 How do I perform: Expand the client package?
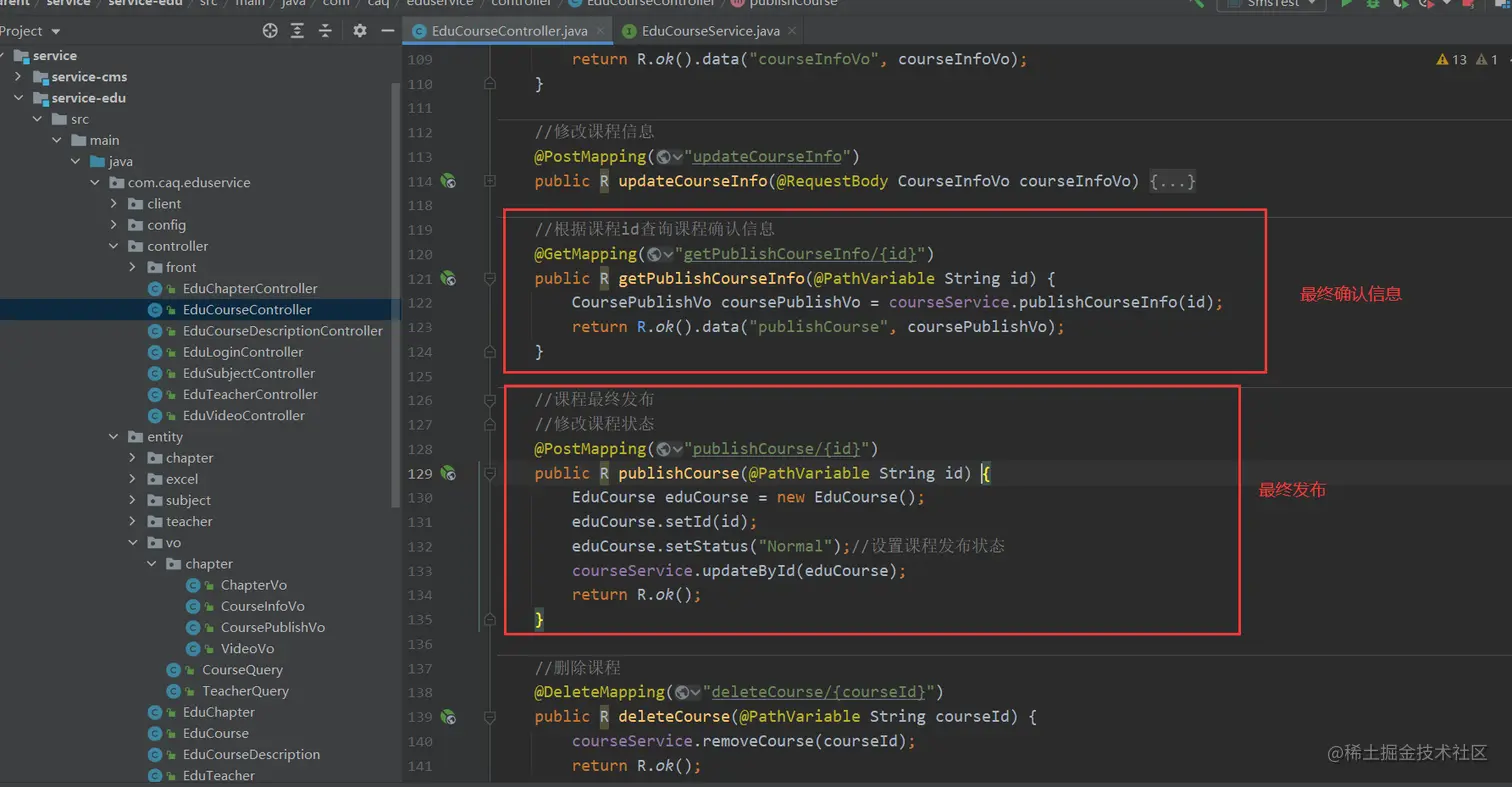click(114, 204)
